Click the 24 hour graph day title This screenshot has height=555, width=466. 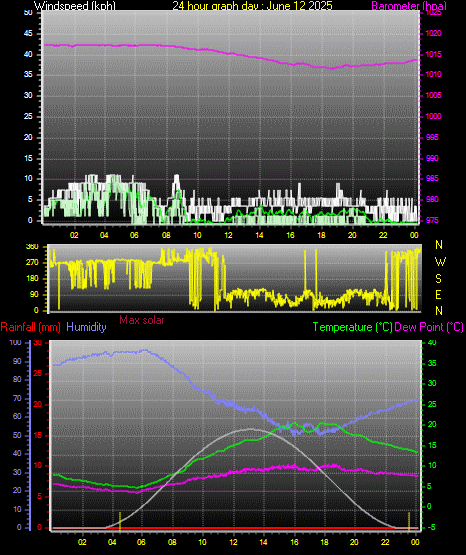252,5
